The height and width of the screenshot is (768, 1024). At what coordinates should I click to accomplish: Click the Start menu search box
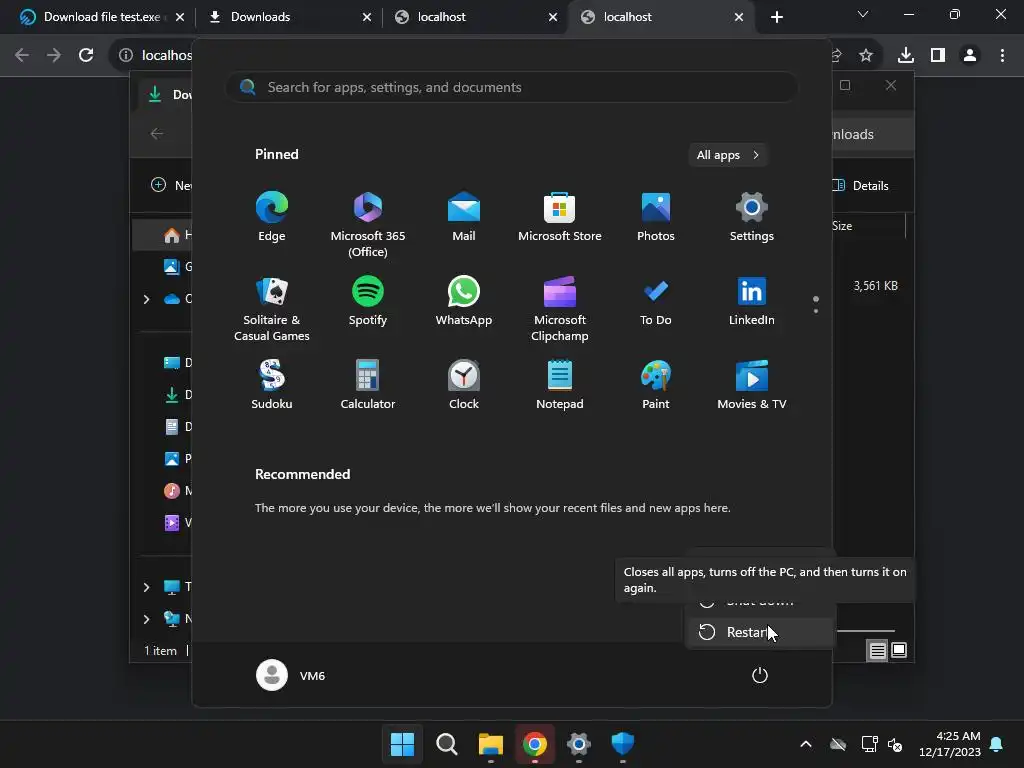511,87
